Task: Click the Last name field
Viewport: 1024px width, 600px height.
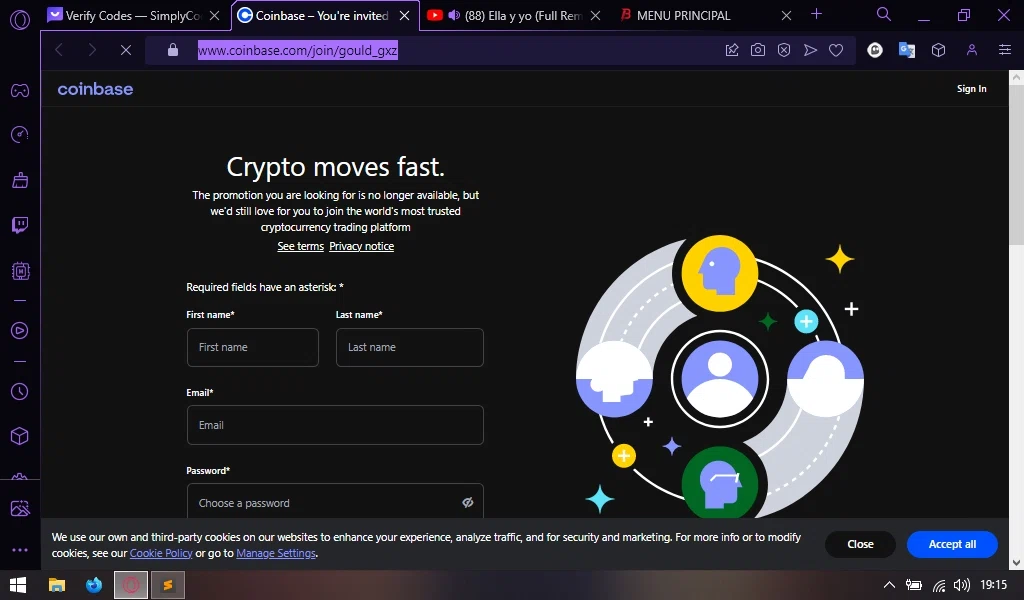Action: pos(409,347)
